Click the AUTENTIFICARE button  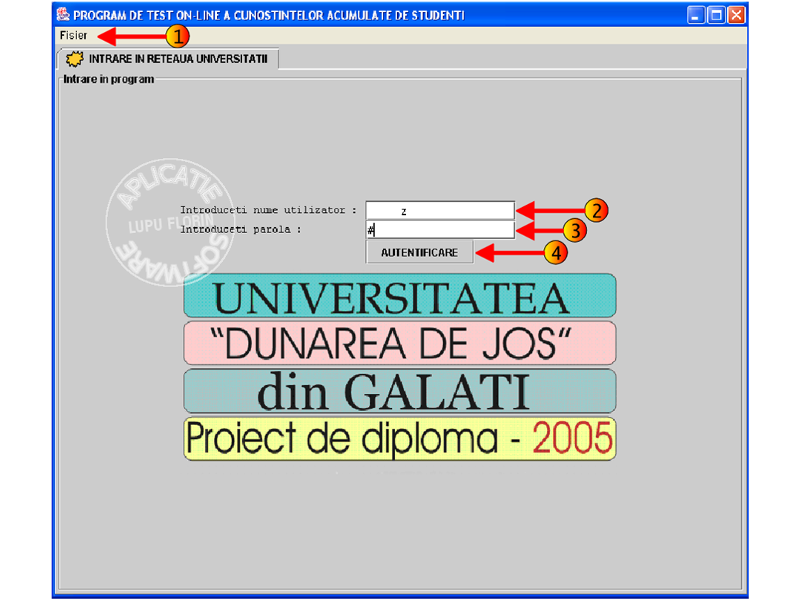(x=419, y=252)
